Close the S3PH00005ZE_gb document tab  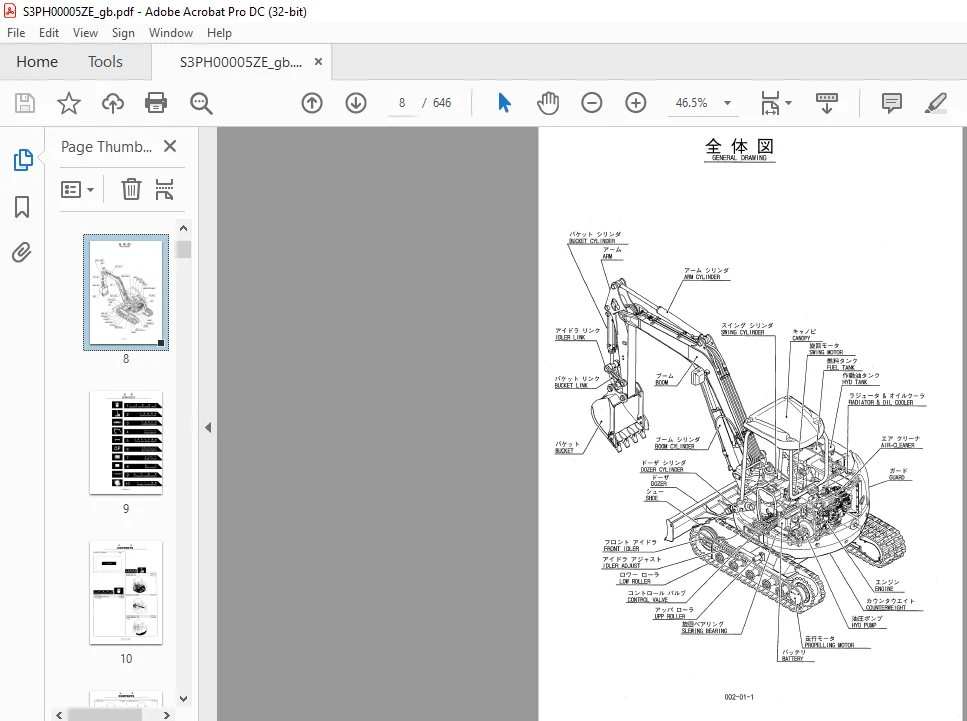[x=318, y=62]
